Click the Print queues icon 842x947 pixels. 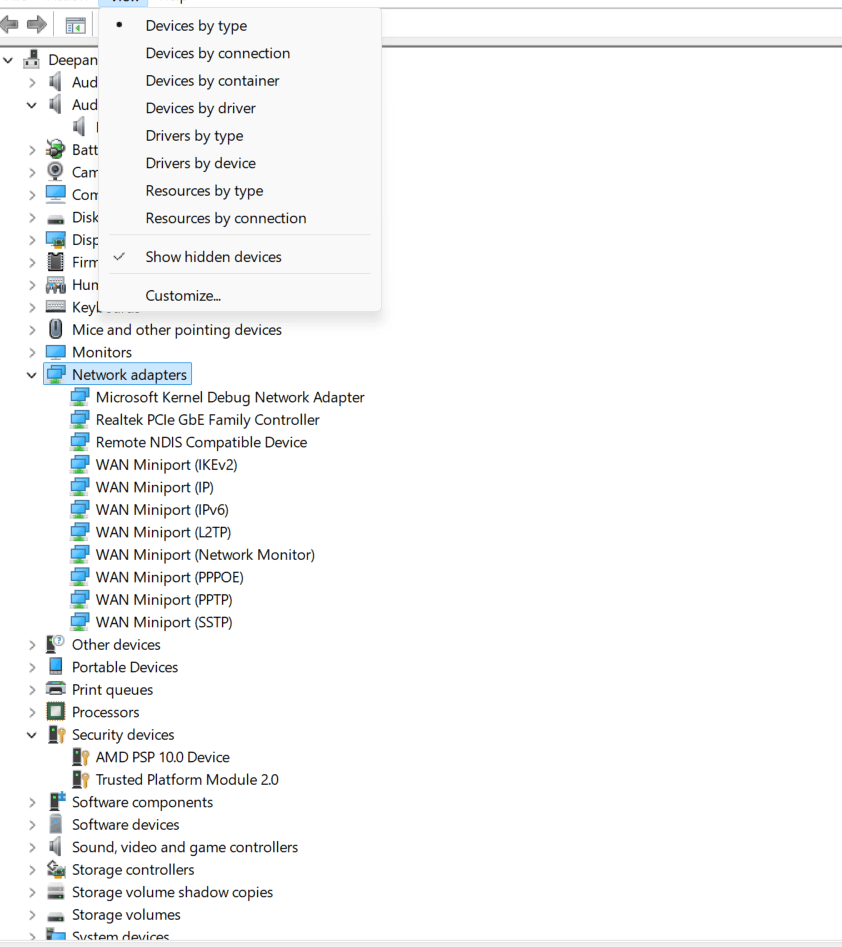click(56, 689)
